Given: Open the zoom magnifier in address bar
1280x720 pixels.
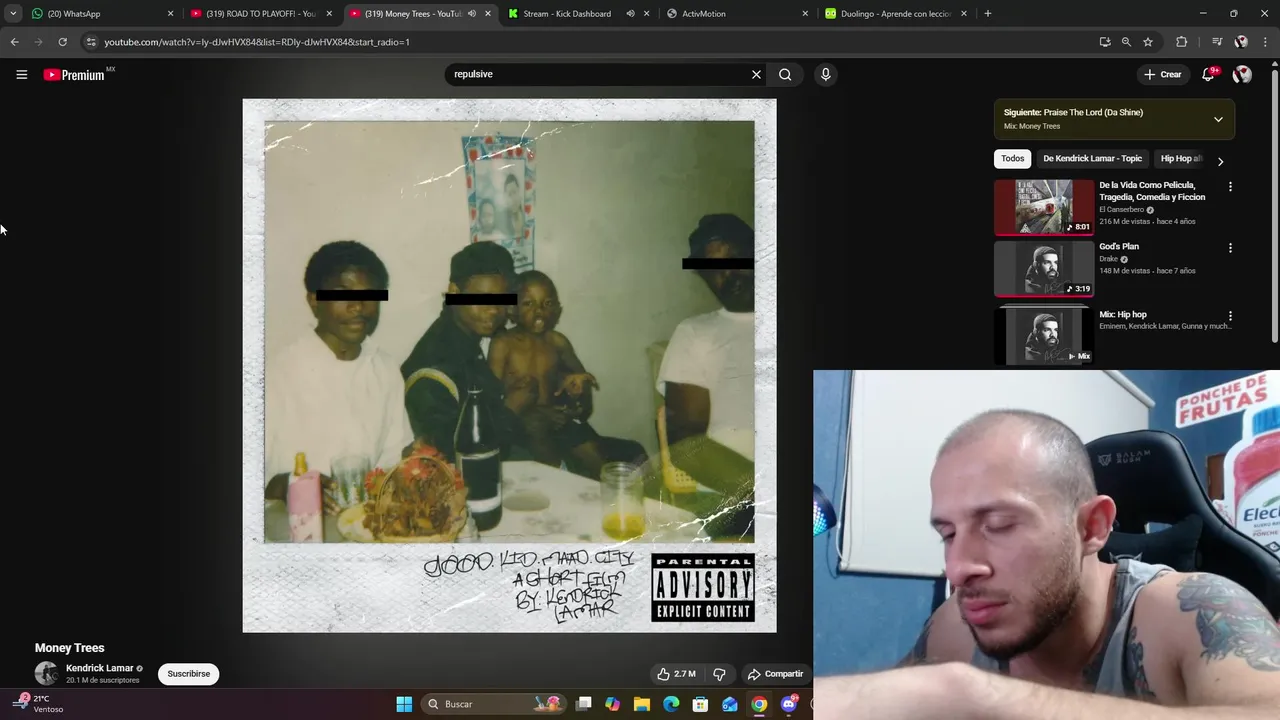Looking at the screenshot, I should (1126, 42).
